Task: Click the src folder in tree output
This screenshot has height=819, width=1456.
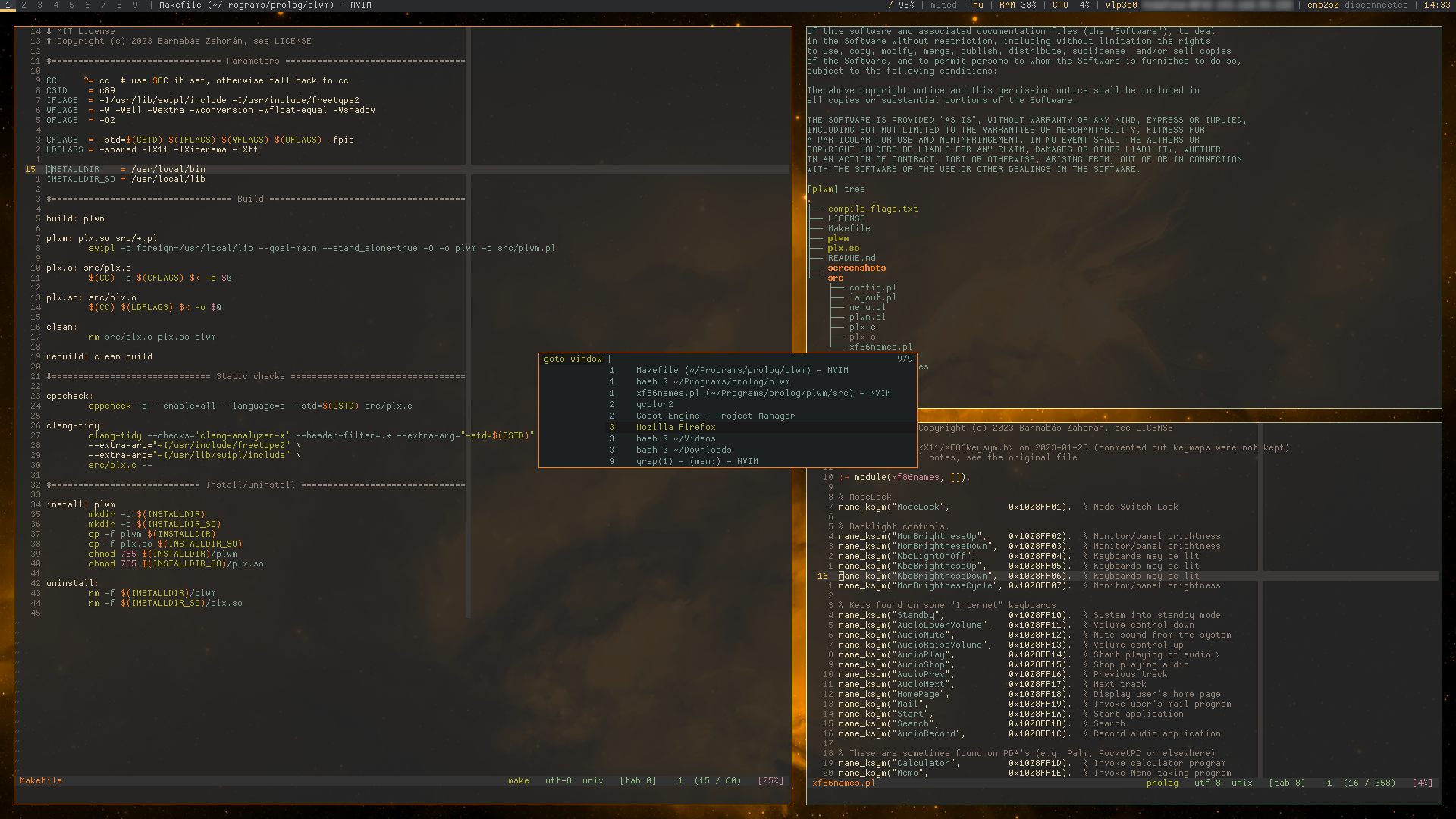Action: [835, 278]
